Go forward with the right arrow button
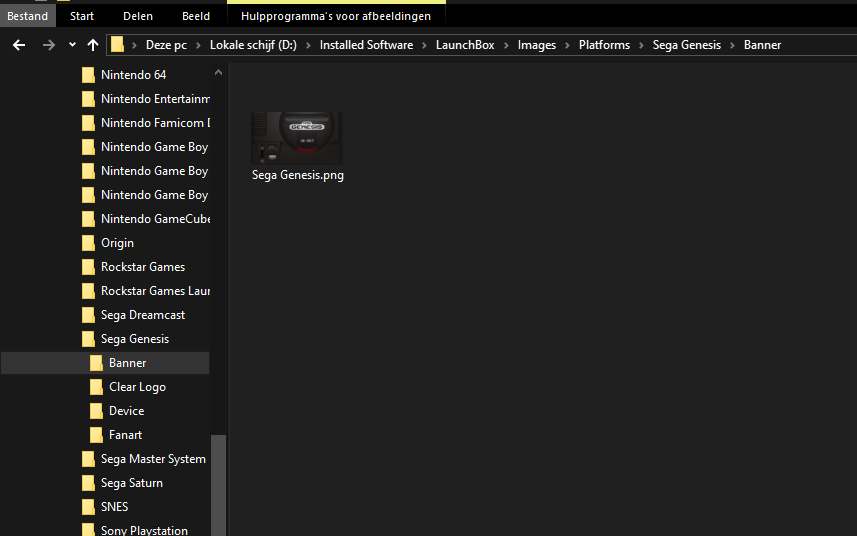This screenshot has width=857, height=536. coord(49,45)
